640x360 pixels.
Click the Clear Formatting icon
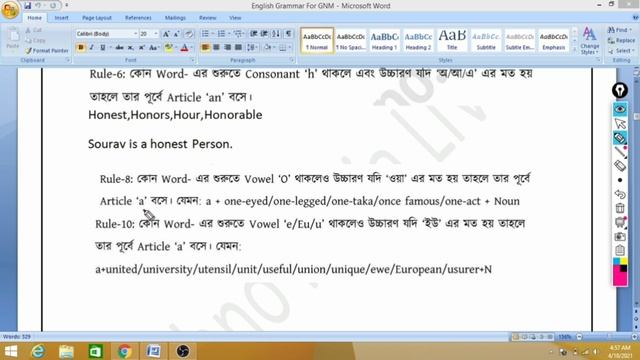tap(188, 34)
